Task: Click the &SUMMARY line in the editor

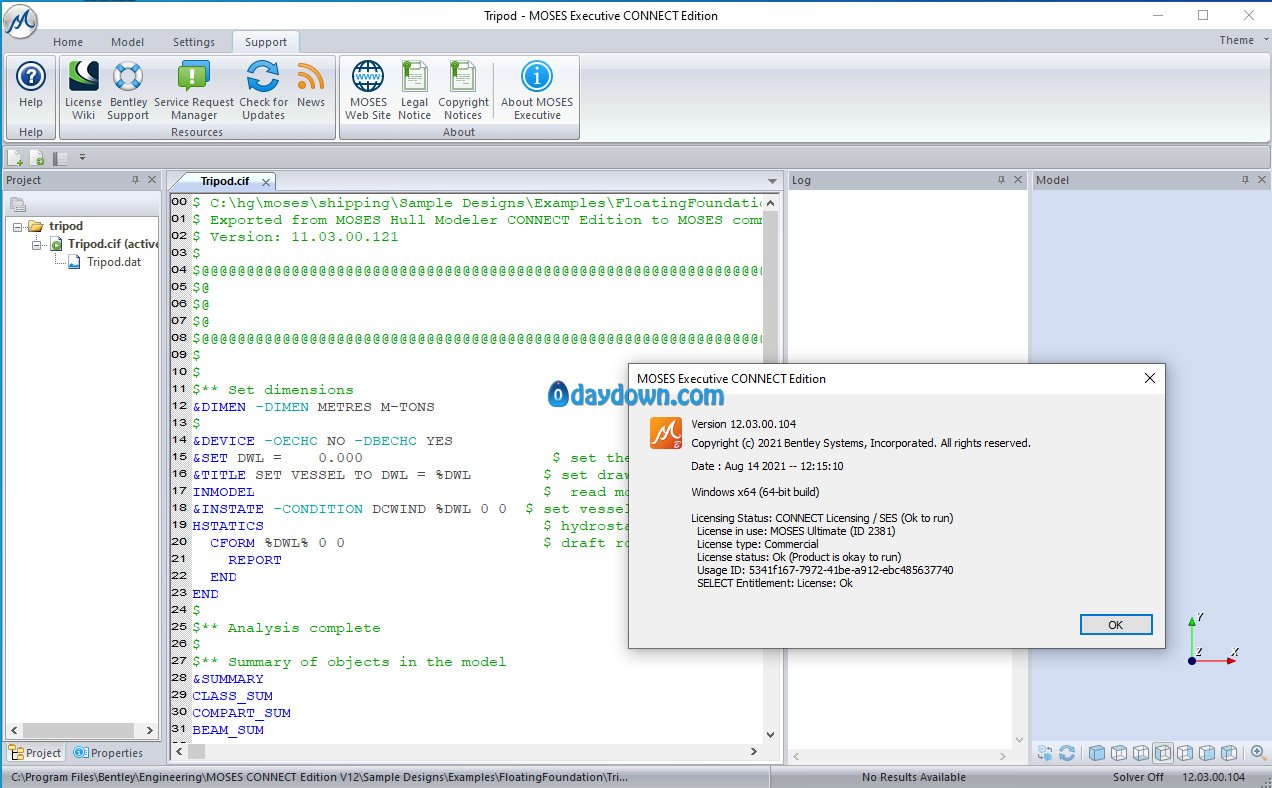Action: [228, 679]
